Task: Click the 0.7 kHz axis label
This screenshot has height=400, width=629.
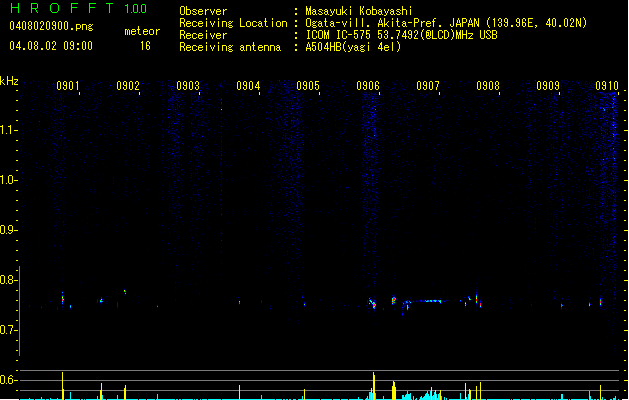Action: [8, 330]
